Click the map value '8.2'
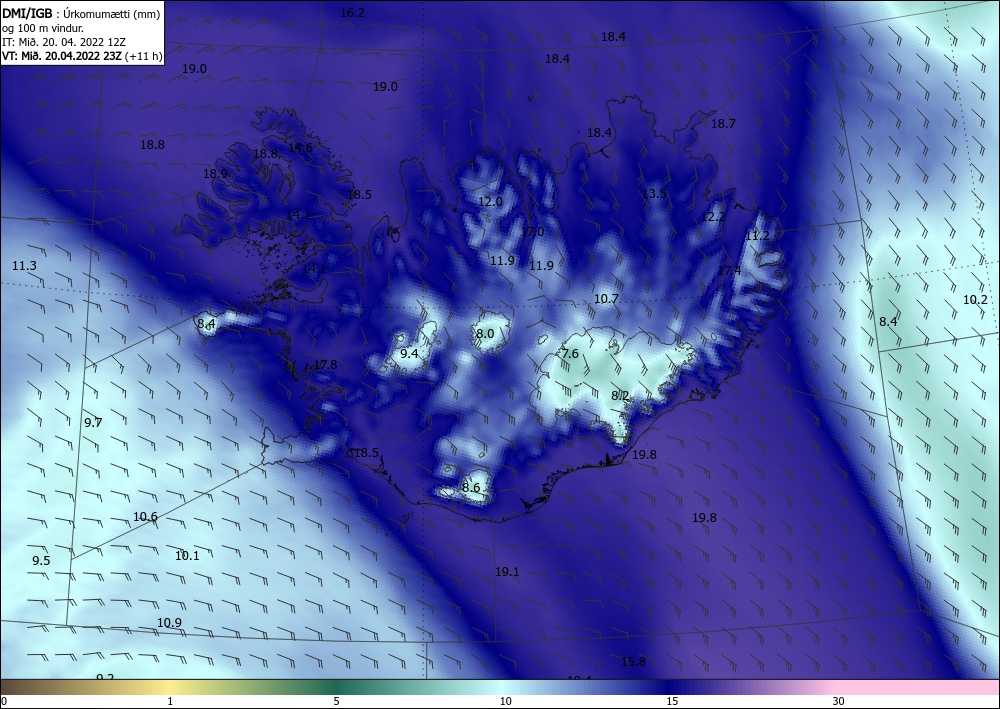 coord(621,396)
